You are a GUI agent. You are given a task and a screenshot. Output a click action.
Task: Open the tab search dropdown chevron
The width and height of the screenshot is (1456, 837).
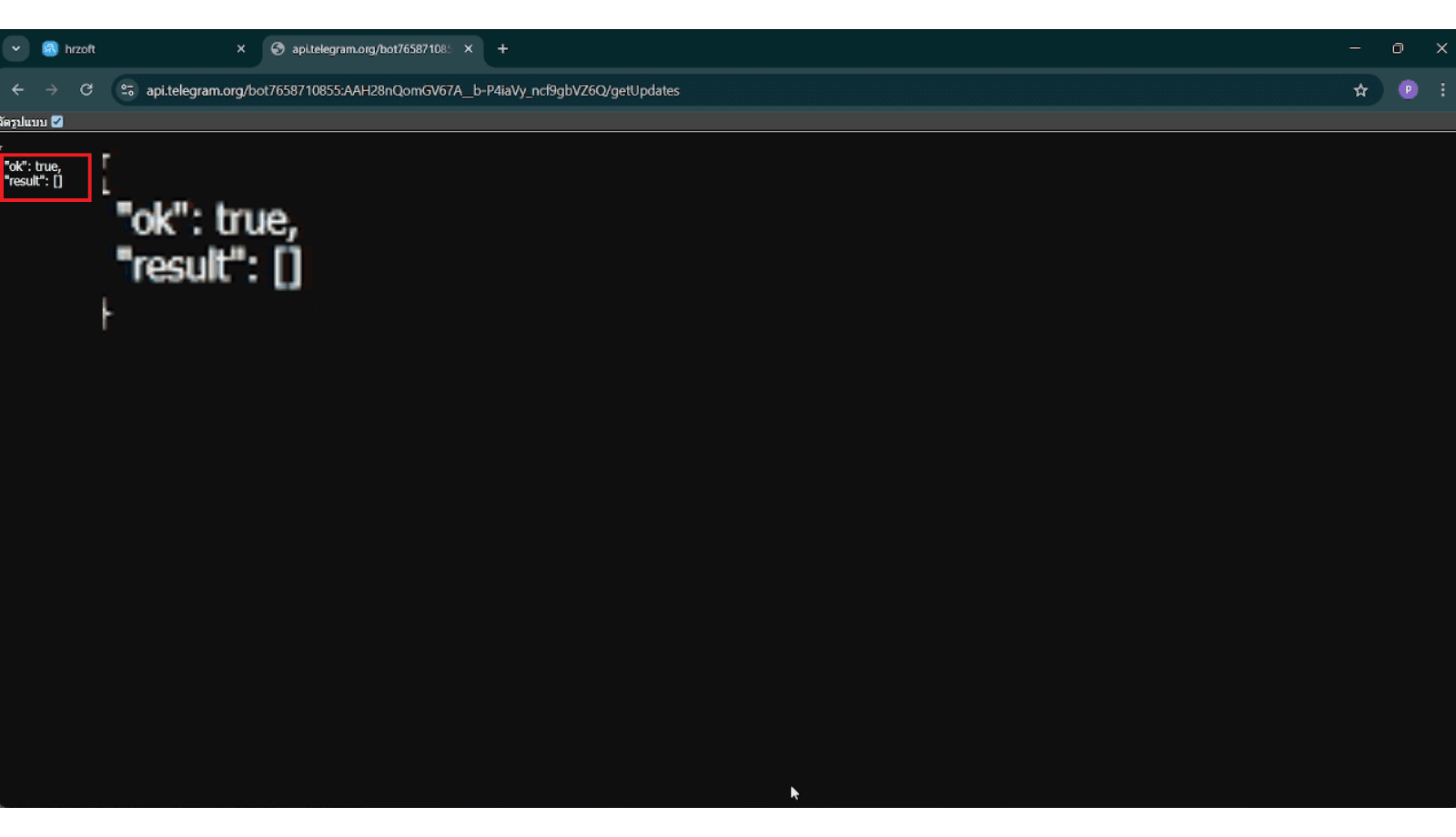(x=15, y=49)
